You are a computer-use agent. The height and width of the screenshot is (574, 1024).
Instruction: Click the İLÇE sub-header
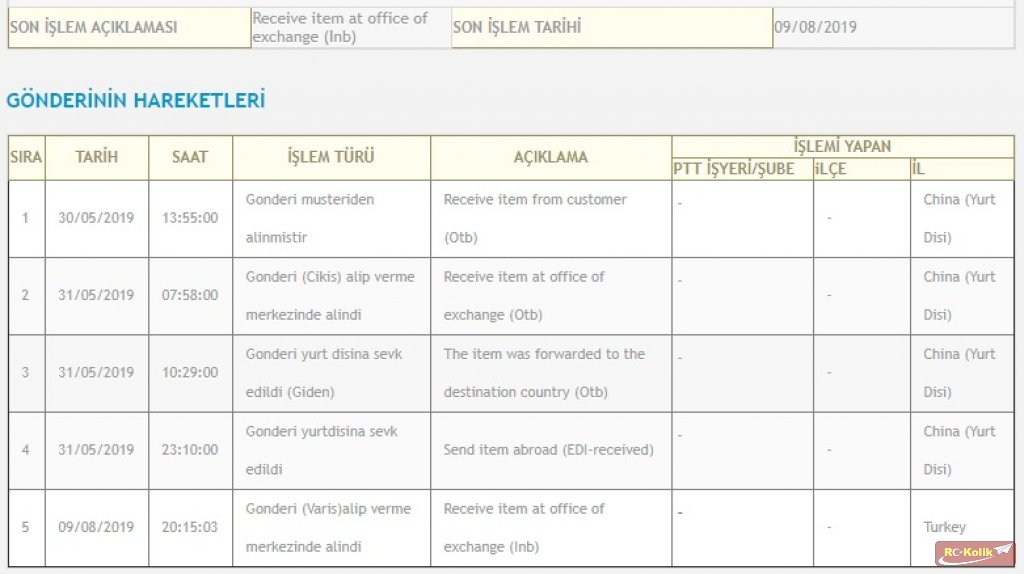coord(831,169)
